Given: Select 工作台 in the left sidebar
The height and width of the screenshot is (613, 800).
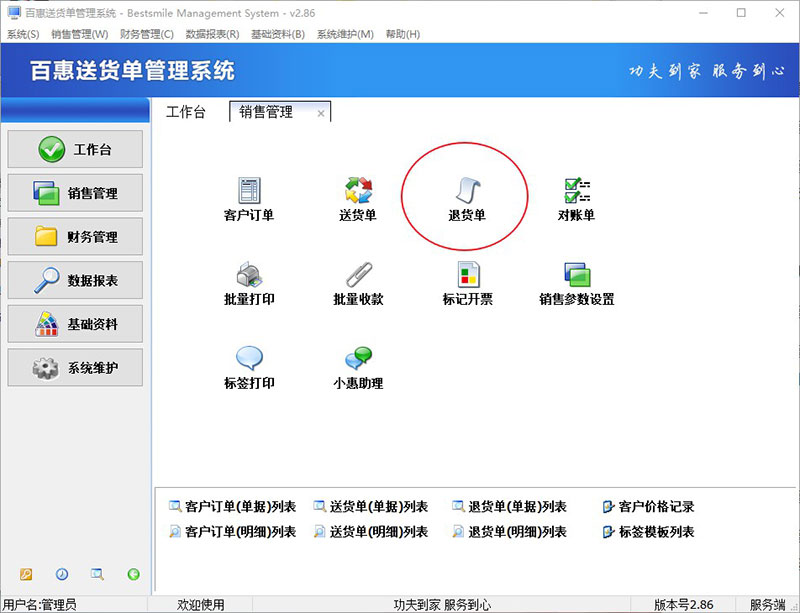Looking at the screenshot, I should 75,149.
